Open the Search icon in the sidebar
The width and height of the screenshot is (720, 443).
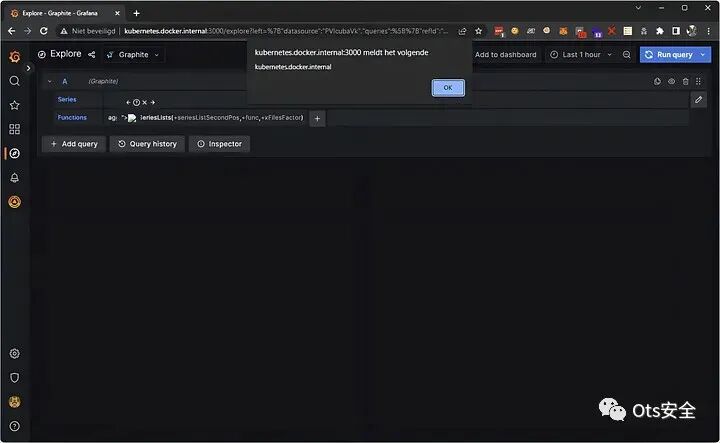coord(15,81)
